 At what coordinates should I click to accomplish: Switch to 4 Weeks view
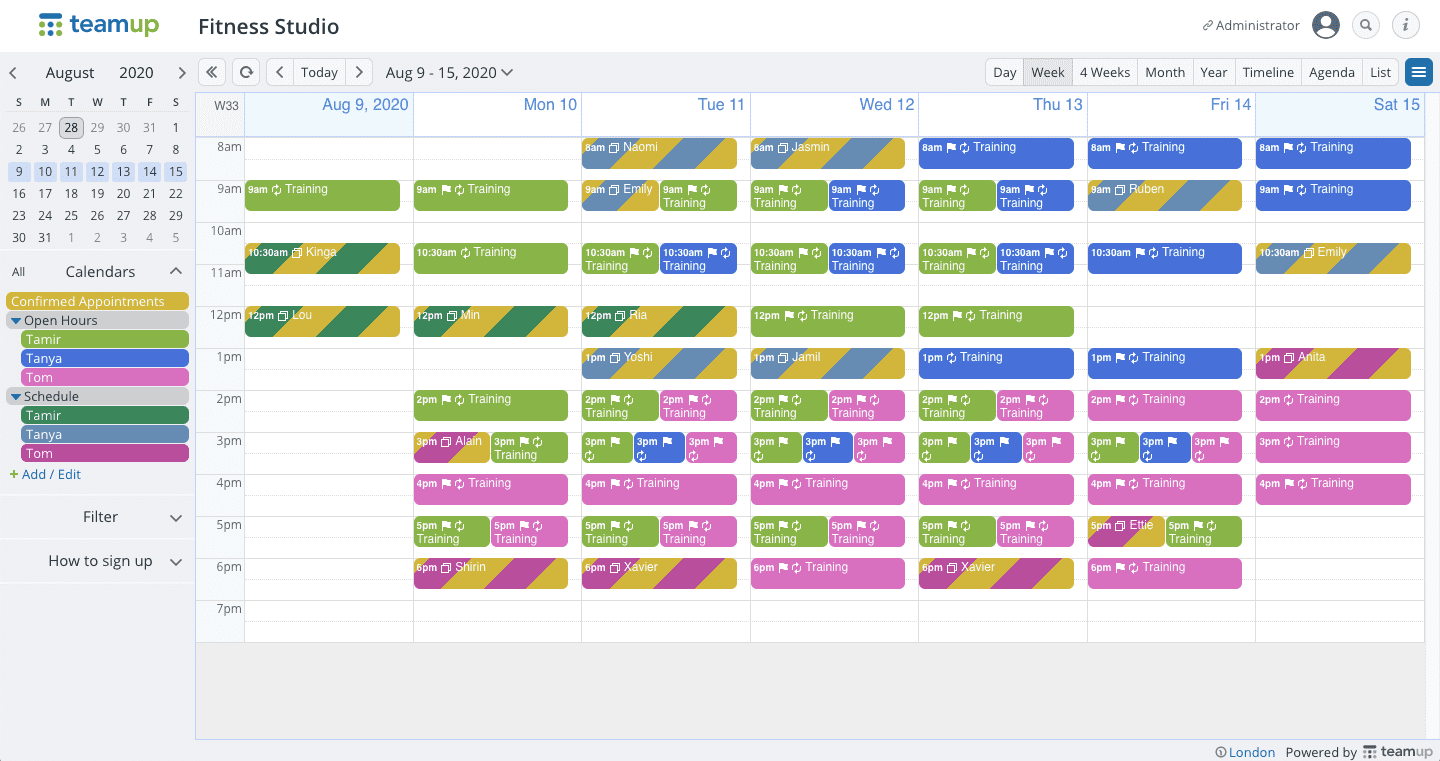[x=1105, y=72]
